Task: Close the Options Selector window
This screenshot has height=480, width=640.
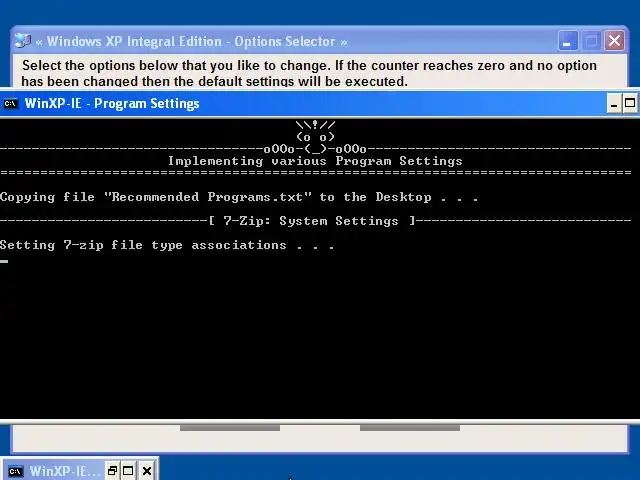Action: [614, 41]
